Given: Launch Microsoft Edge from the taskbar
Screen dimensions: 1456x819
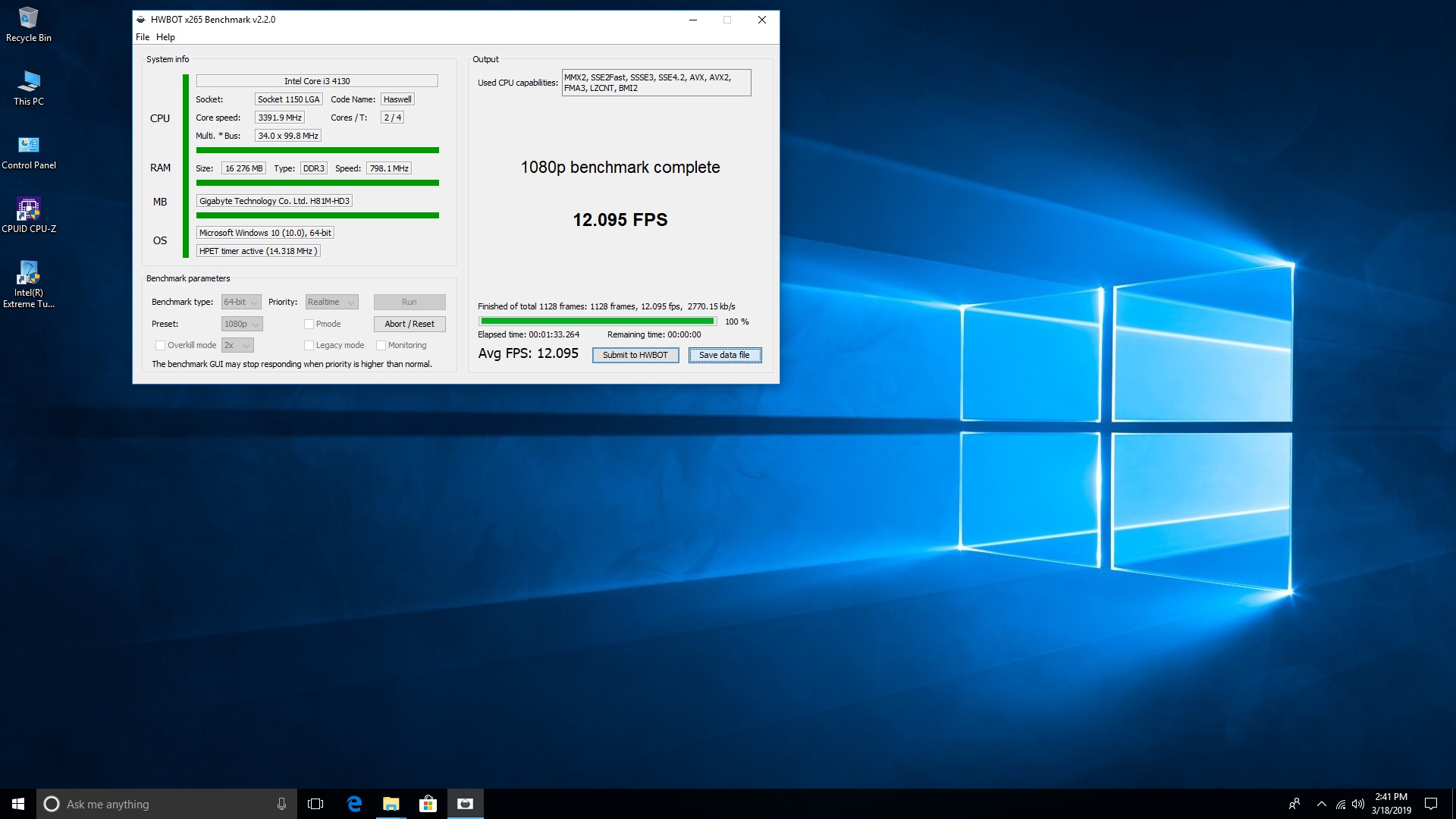Looking at the screenshot, I should tap(353, 804).
